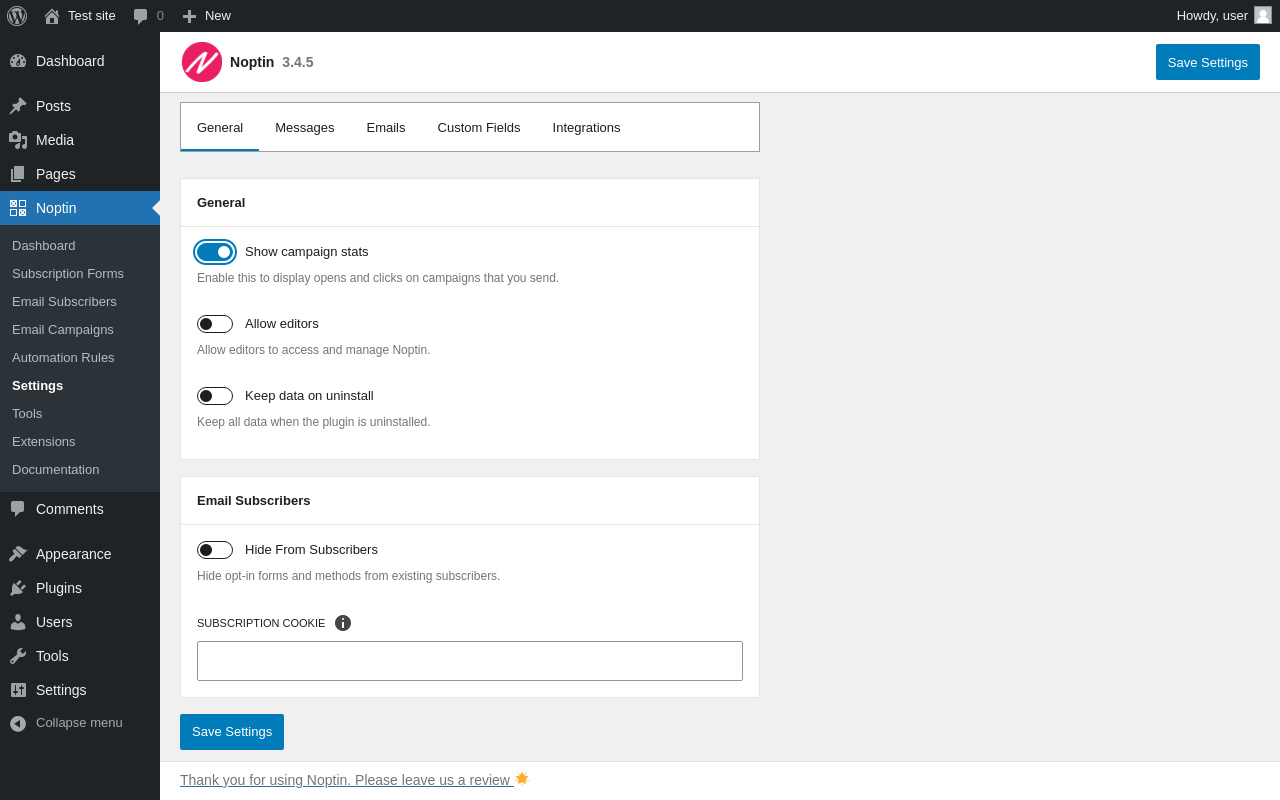
Task: Open the leave us a review link
Action: [346, 780]
